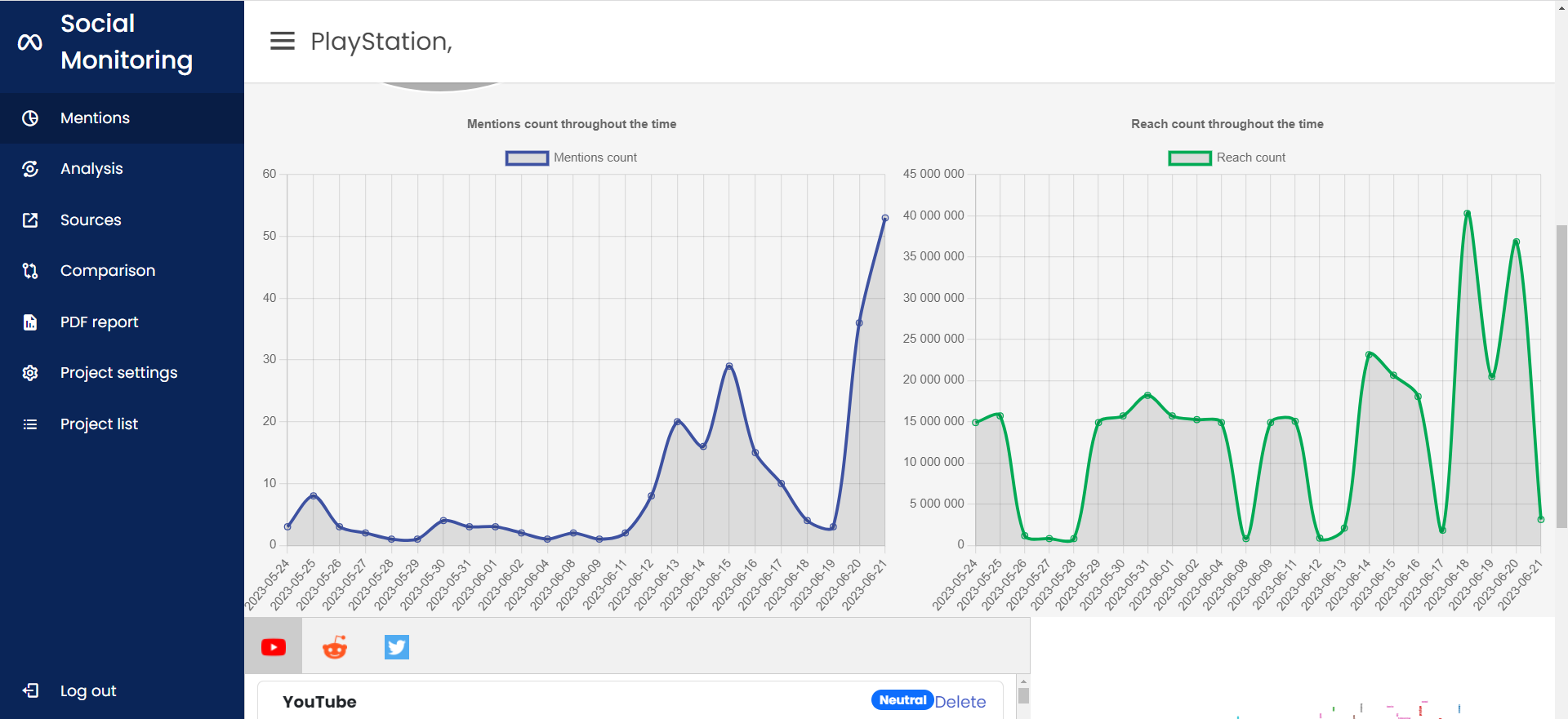Image resolution: width=1568 pixels, height=719 pixels.
Task: Click the Comparison icon in sidebar
Action: pyautogui.click(x=30, y=271)
